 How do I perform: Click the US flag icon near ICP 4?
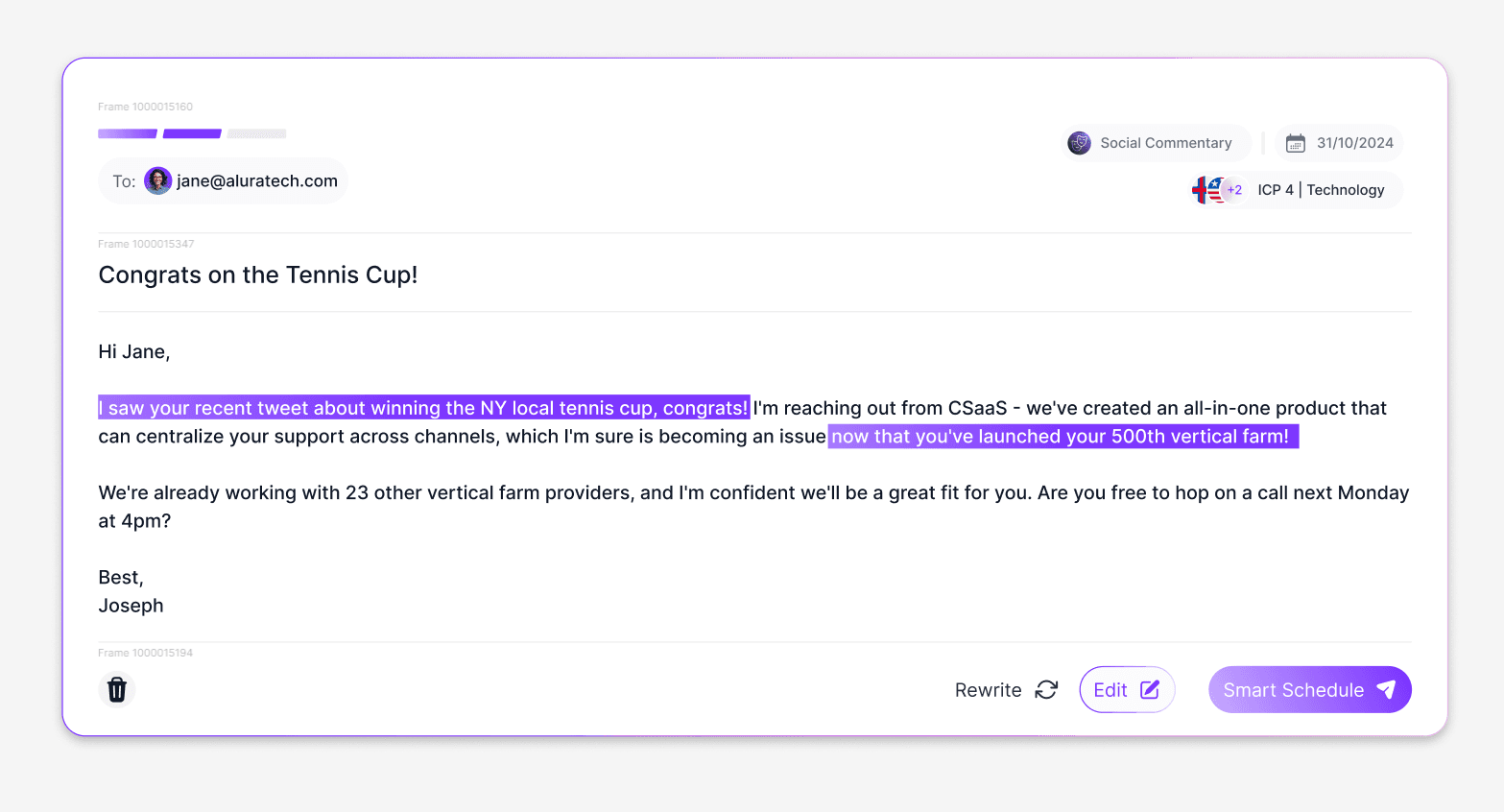pyautogui.click(x=1215, y=189)
